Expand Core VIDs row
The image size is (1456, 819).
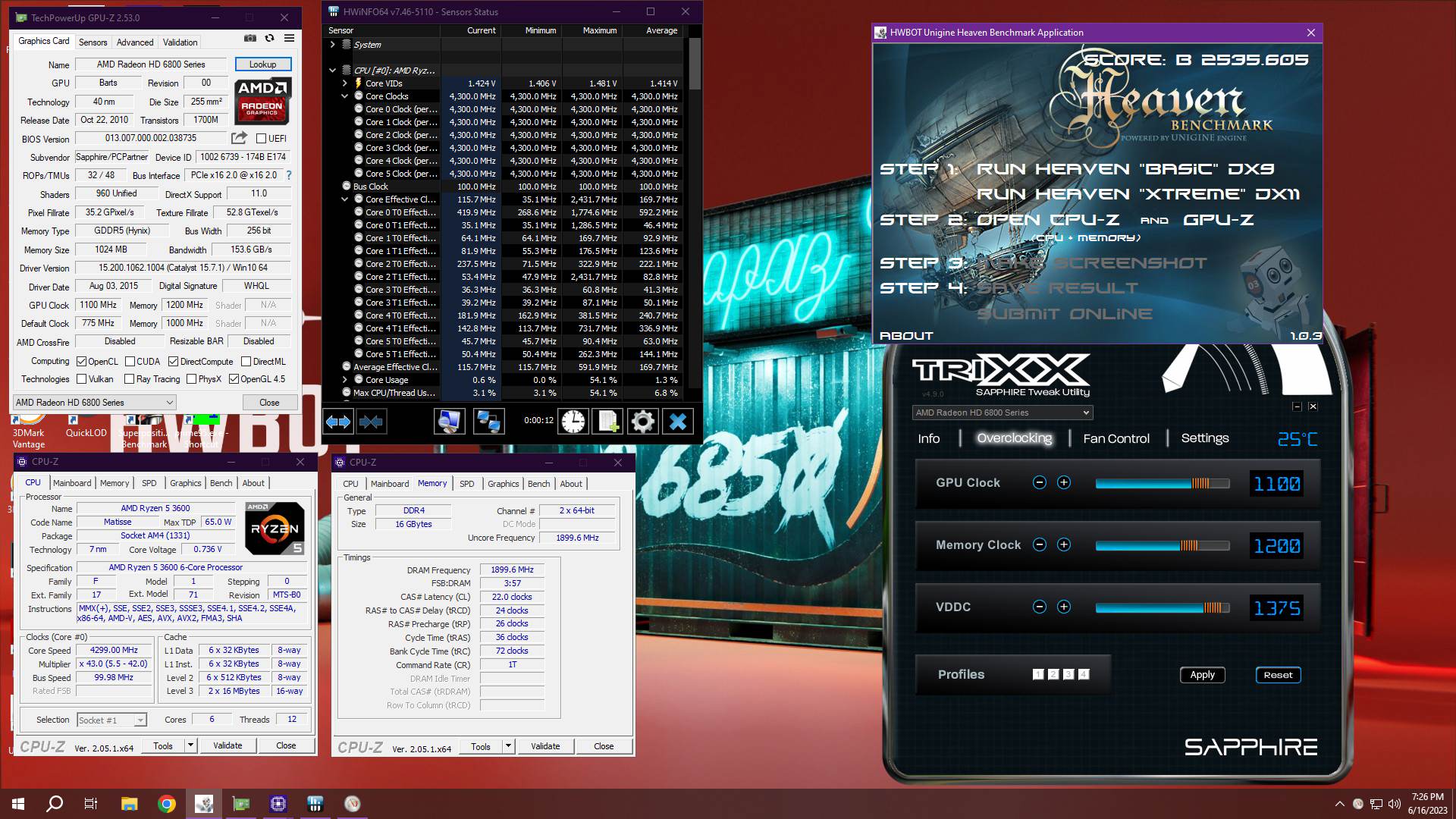click(345, 83)
